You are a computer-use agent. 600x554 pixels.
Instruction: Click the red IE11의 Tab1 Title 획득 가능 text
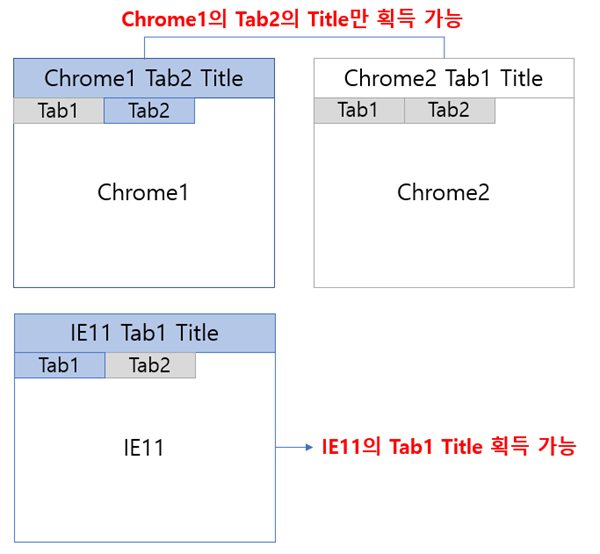448,446
